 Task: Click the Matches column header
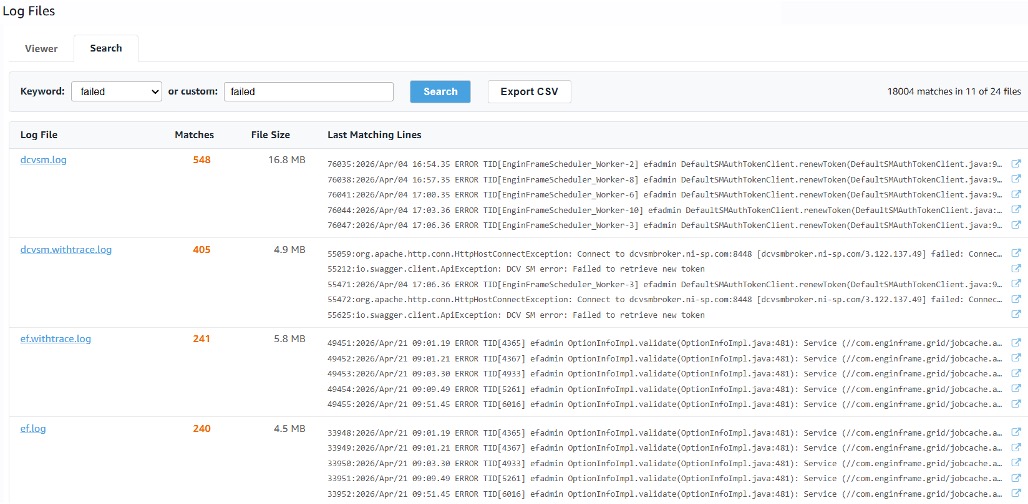tap(194, 135)
